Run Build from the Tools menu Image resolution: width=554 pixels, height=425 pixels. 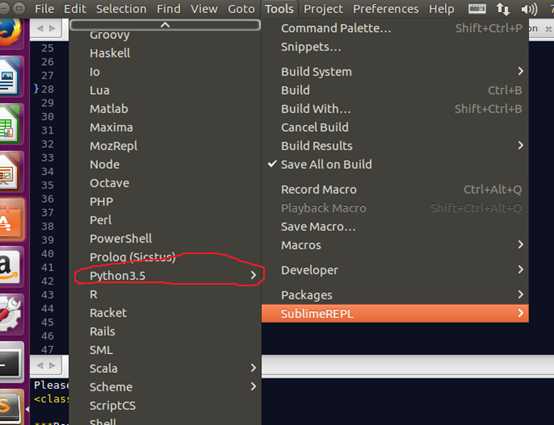pos(395,90)
